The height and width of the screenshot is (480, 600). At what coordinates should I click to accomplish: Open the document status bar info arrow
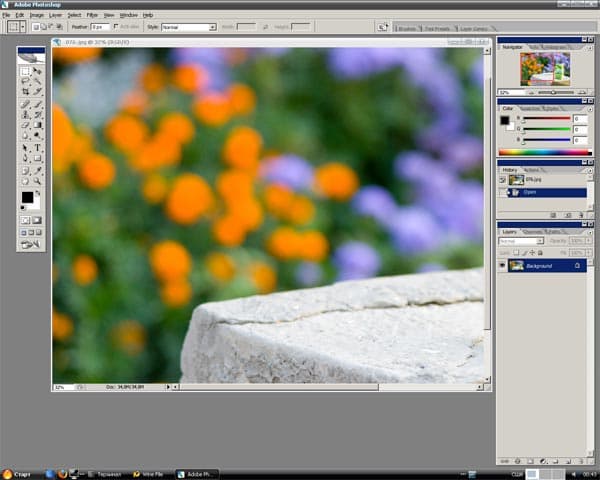(168, 387)
